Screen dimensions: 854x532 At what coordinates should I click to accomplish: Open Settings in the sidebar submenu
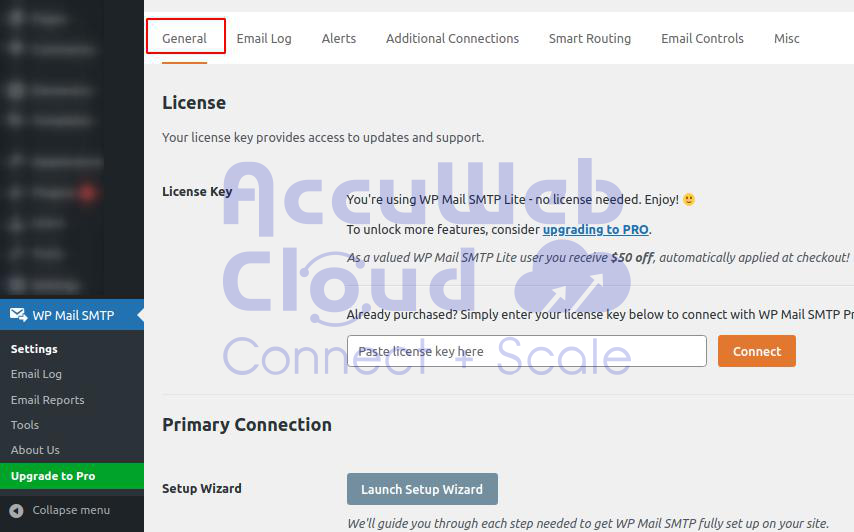coord(34,349)
